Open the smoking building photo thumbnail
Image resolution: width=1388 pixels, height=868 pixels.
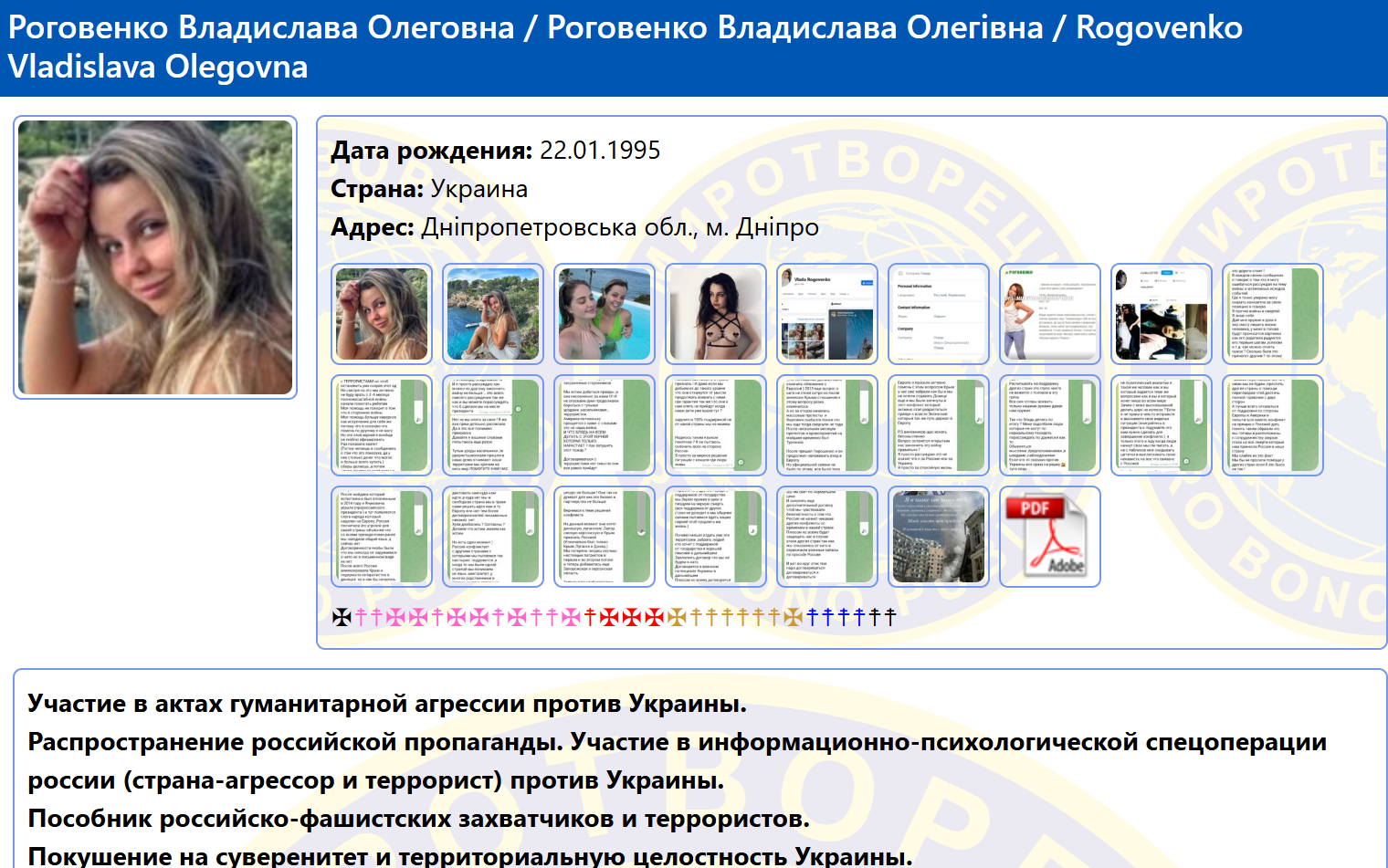tap(939, 537)
